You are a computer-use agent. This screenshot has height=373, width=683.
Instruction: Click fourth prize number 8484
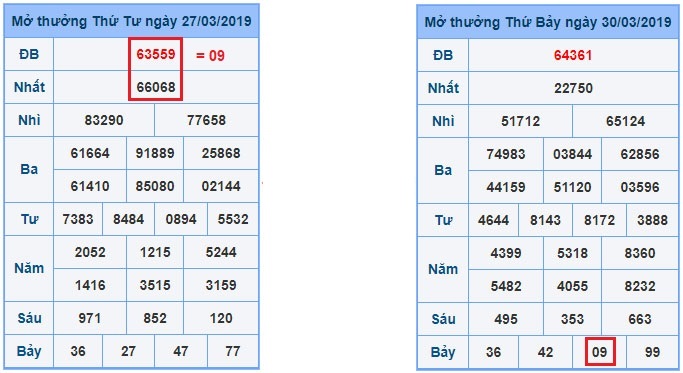128,219
